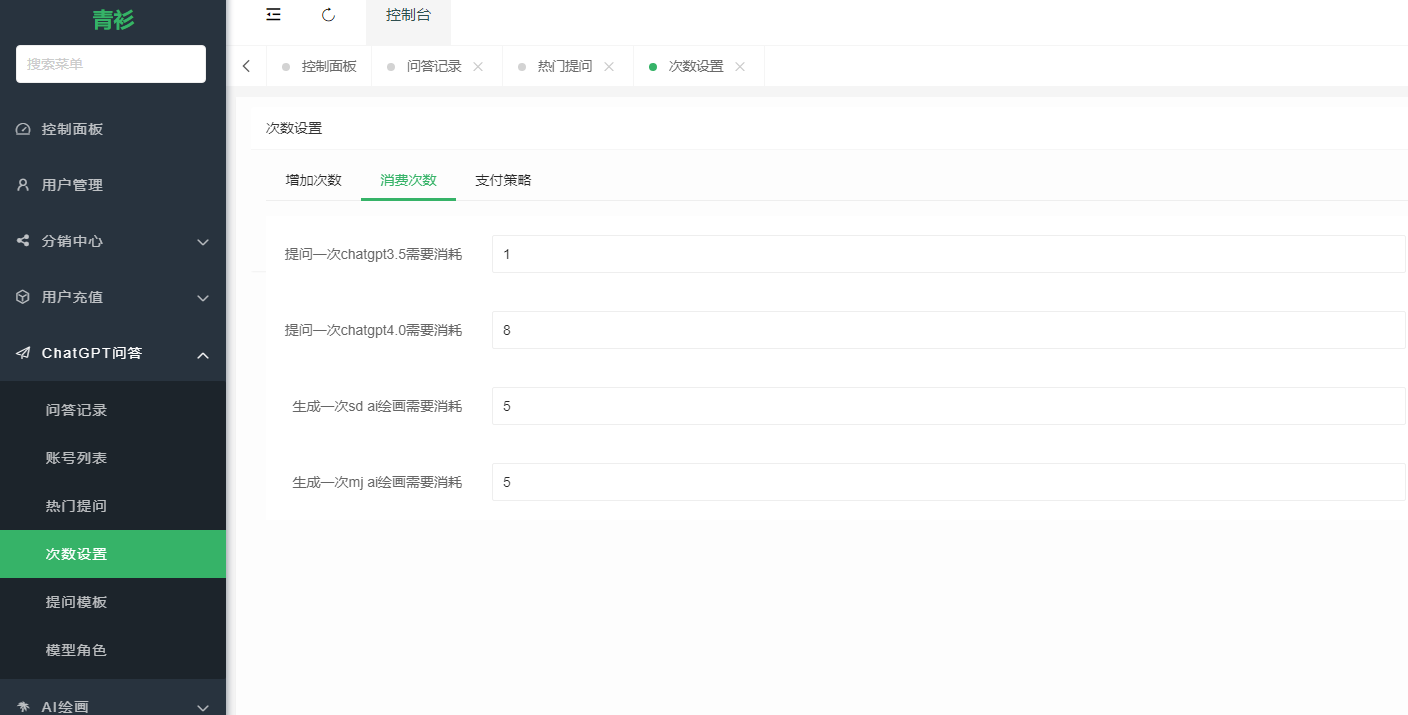1408x715 pixels.
Task: Open 模型角色 submenu item
Action: (113, 650)
